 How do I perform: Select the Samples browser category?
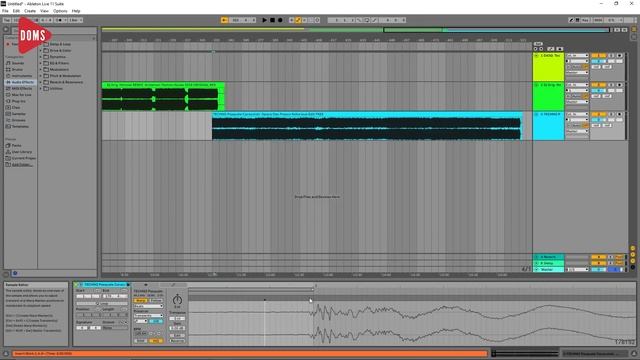pos(19,114)
